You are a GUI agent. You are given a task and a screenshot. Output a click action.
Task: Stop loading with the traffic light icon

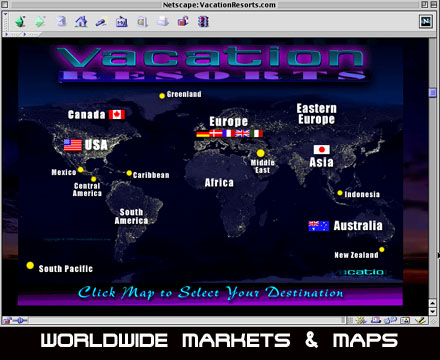pyautogui.click(x=203, y=22)
